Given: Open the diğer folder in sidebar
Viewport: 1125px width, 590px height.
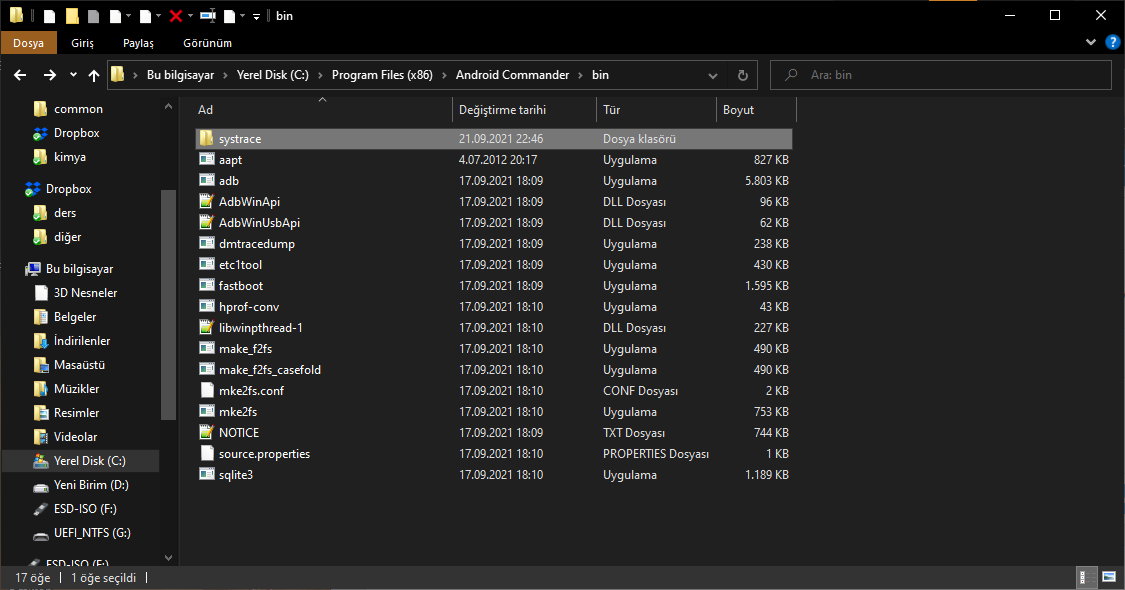Looking at the screenshot, I should 67,237.
